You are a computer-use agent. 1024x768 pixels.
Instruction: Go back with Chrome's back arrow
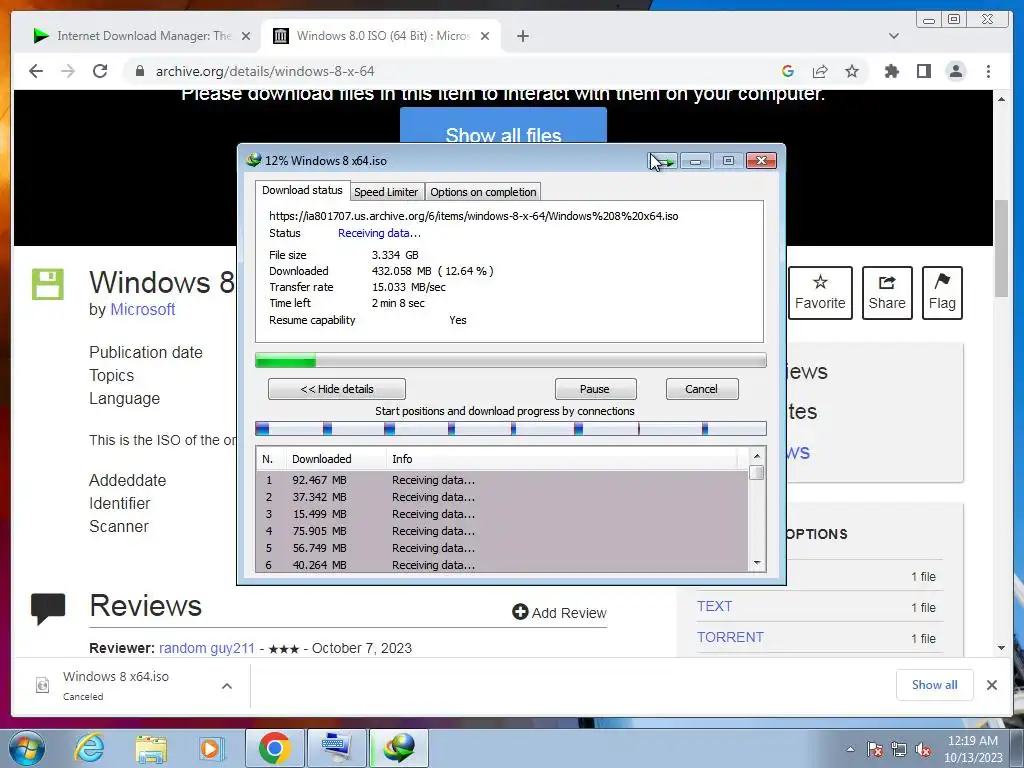36,71
